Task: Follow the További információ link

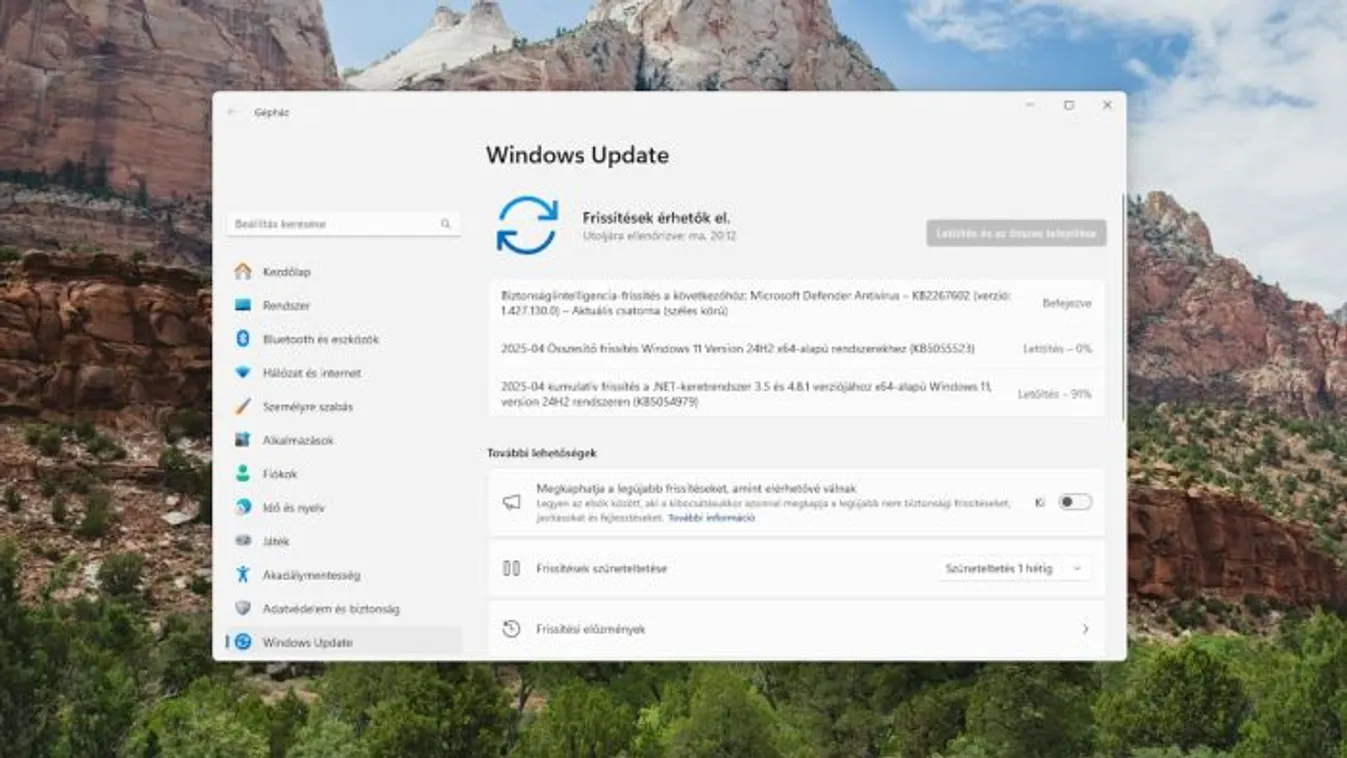Action: [711, 518]
